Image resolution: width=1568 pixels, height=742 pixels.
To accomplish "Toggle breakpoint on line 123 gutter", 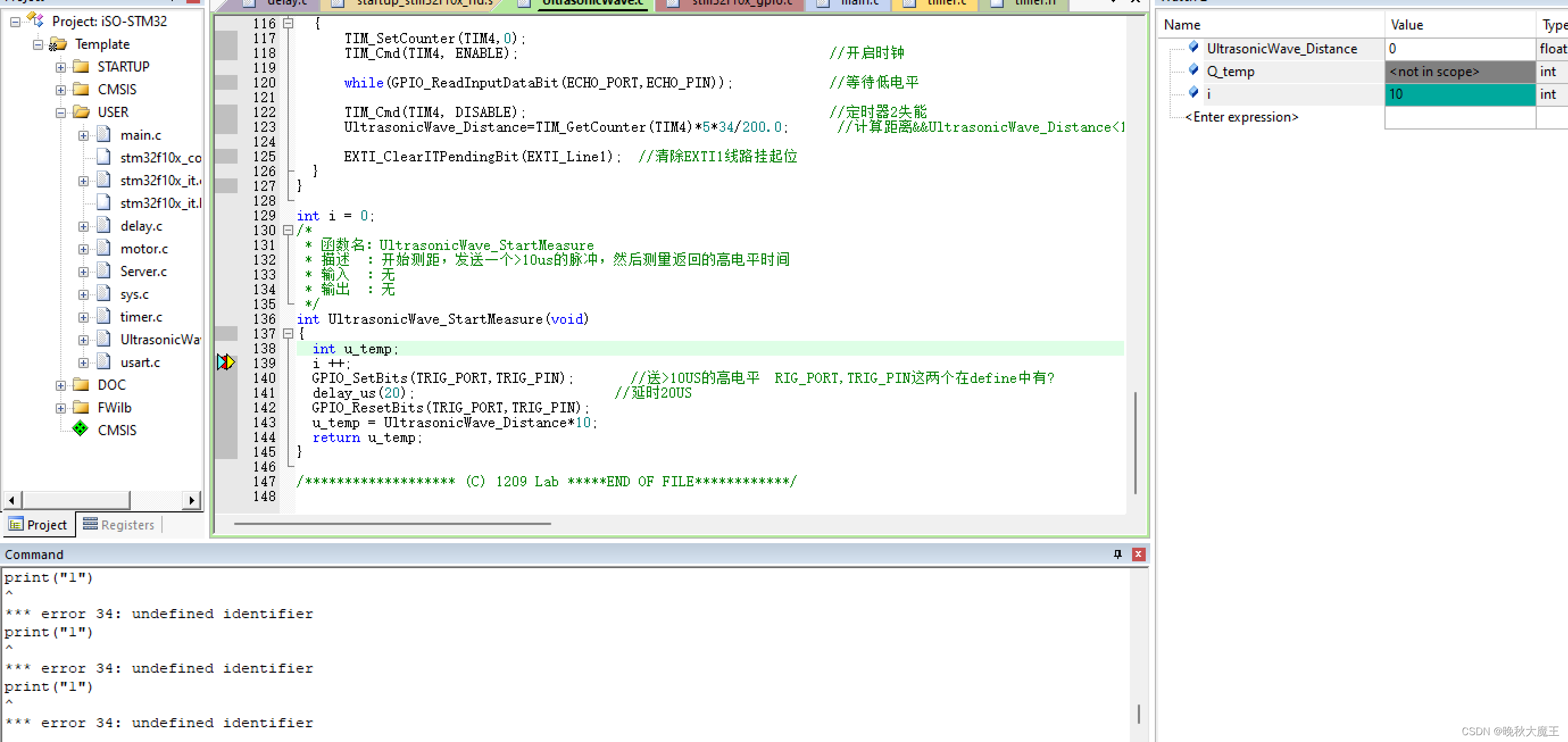I will (x=226, y=127).
